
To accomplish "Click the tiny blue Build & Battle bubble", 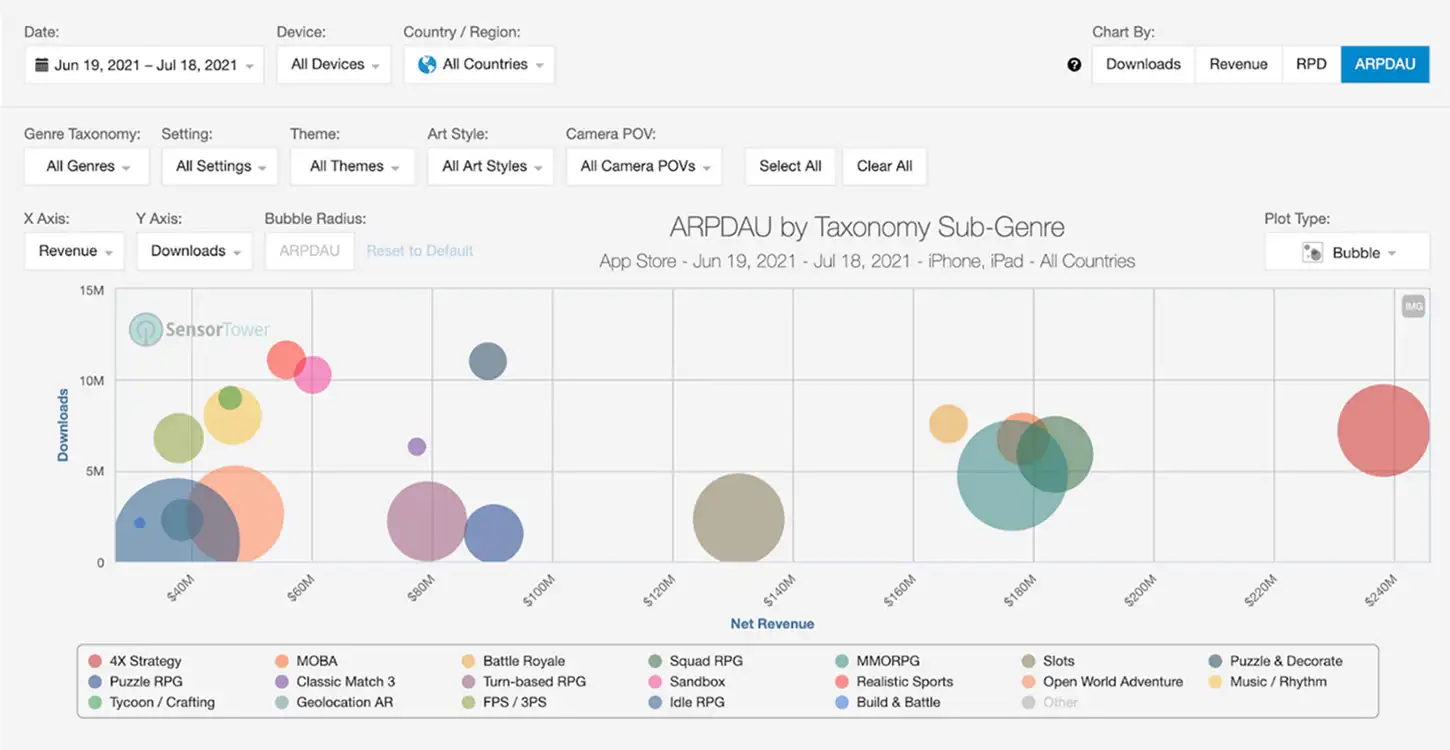I will 139,523.
